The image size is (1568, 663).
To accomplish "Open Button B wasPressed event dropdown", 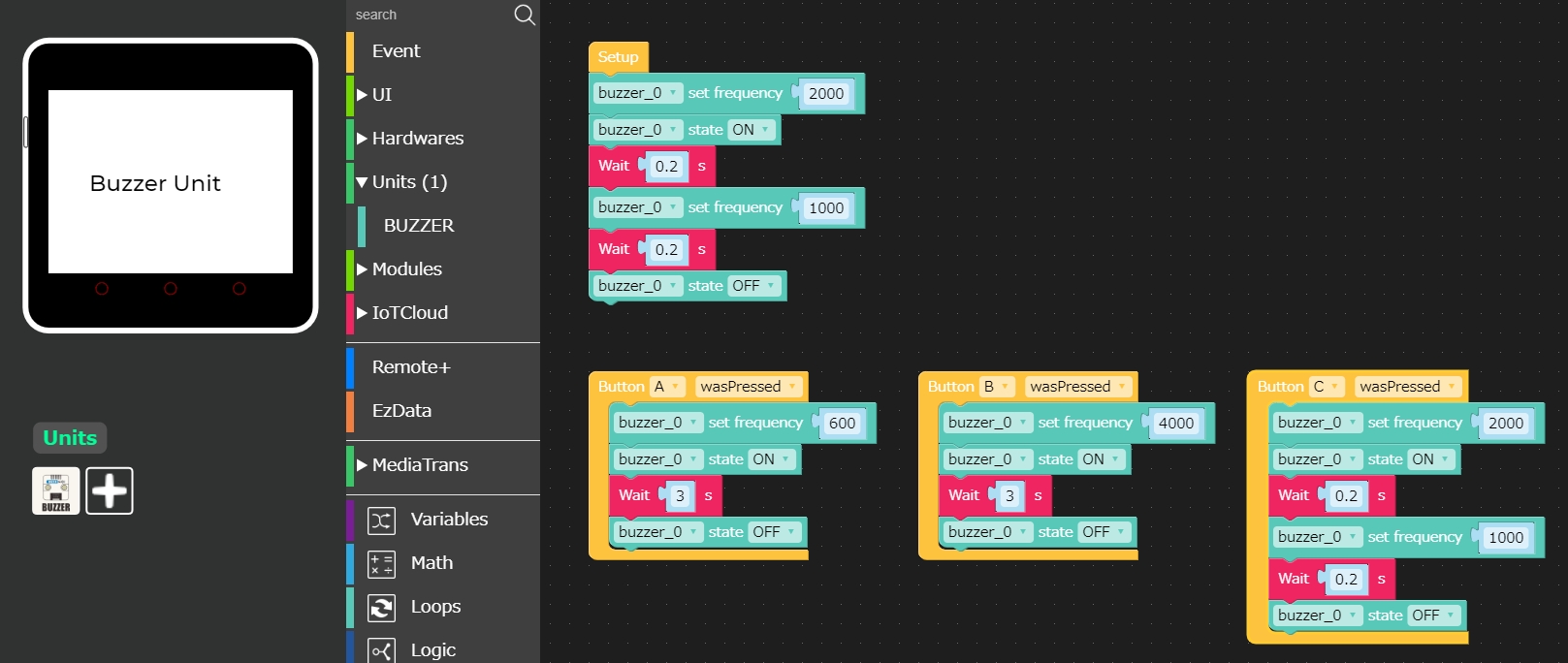I will [x=1078, y=387].
